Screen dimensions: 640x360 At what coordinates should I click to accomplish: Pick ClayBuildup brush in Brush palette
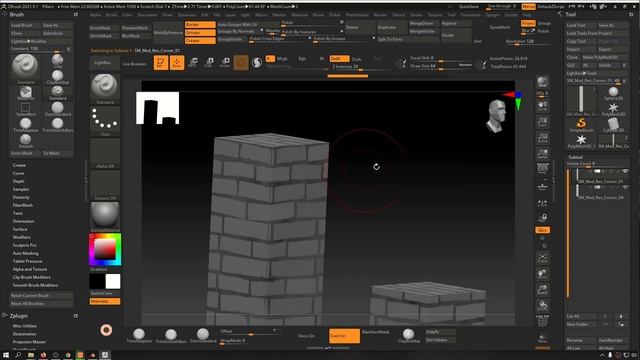click(x=58, y=77)
